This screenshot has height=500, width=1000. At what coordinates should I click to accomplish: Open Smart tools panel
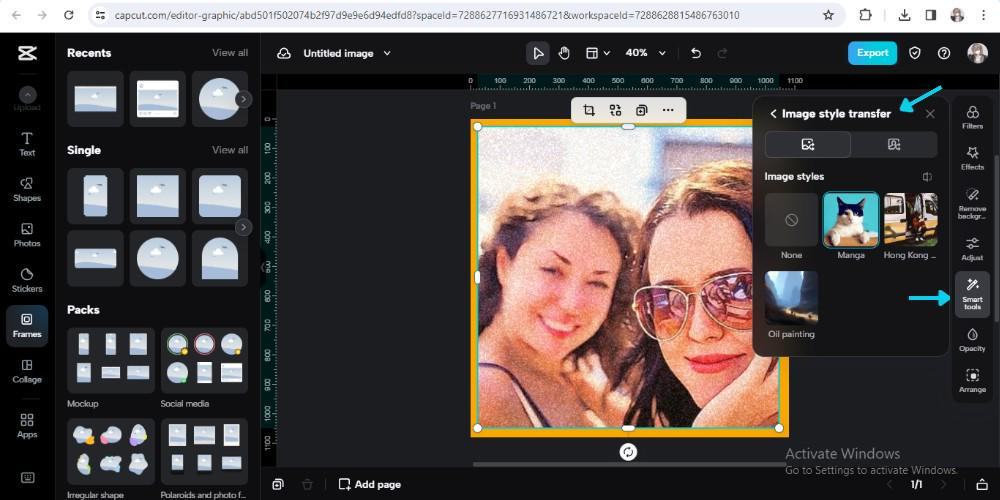pos(973,295)
